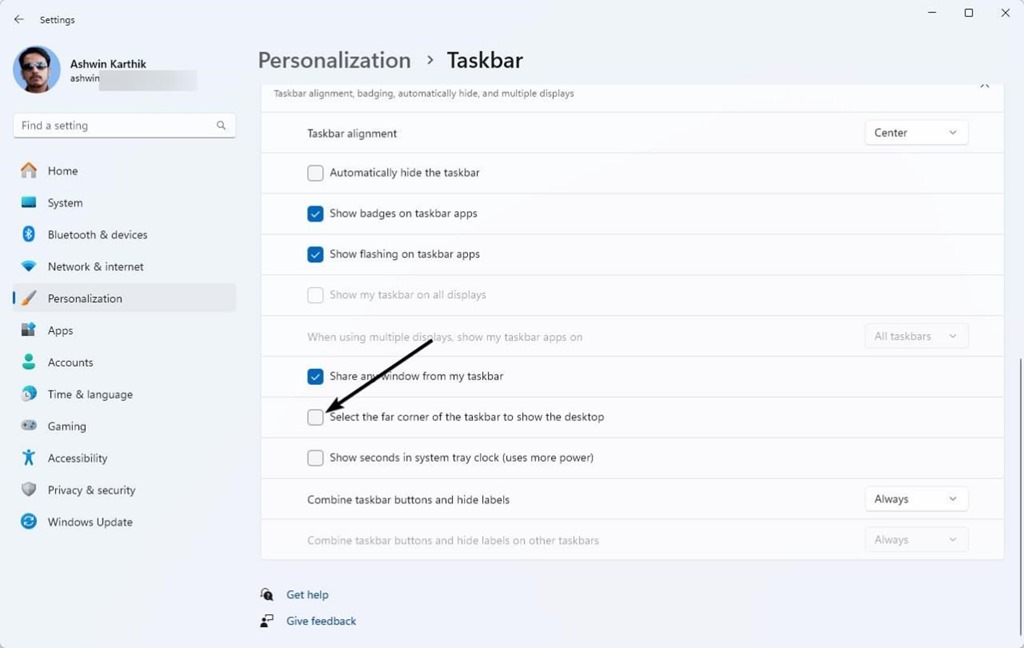Click the Accessibility figure icon

29,458
